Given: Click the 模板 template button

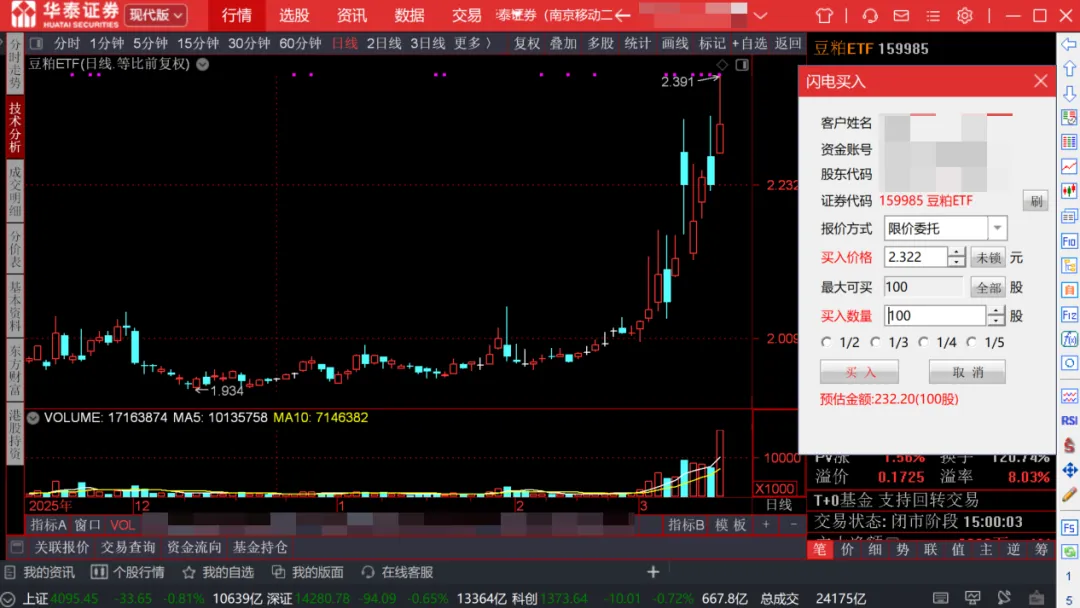Looking at the screenshot, I should [731, 525].
